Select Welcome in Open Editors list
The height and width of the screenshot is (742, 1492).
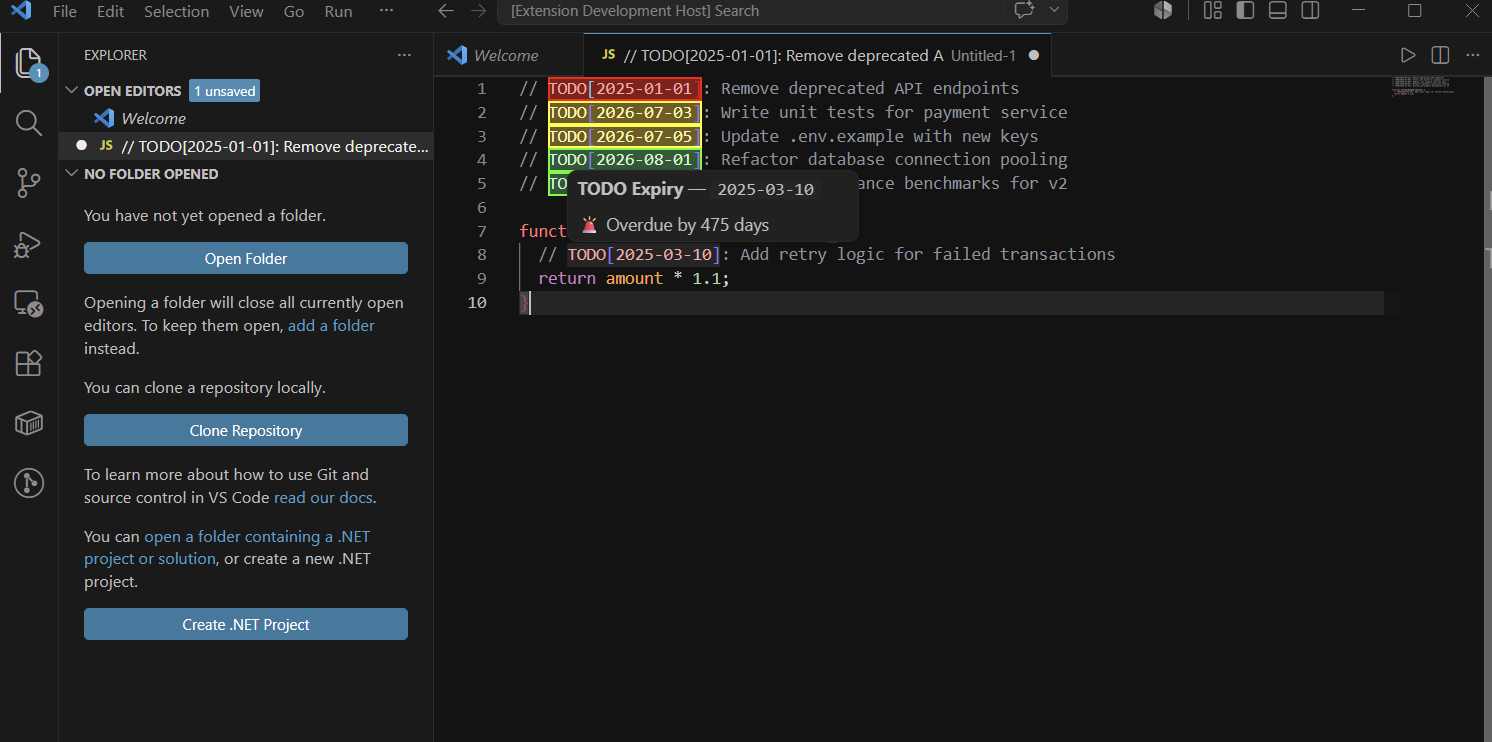click(x=246, y=118)
